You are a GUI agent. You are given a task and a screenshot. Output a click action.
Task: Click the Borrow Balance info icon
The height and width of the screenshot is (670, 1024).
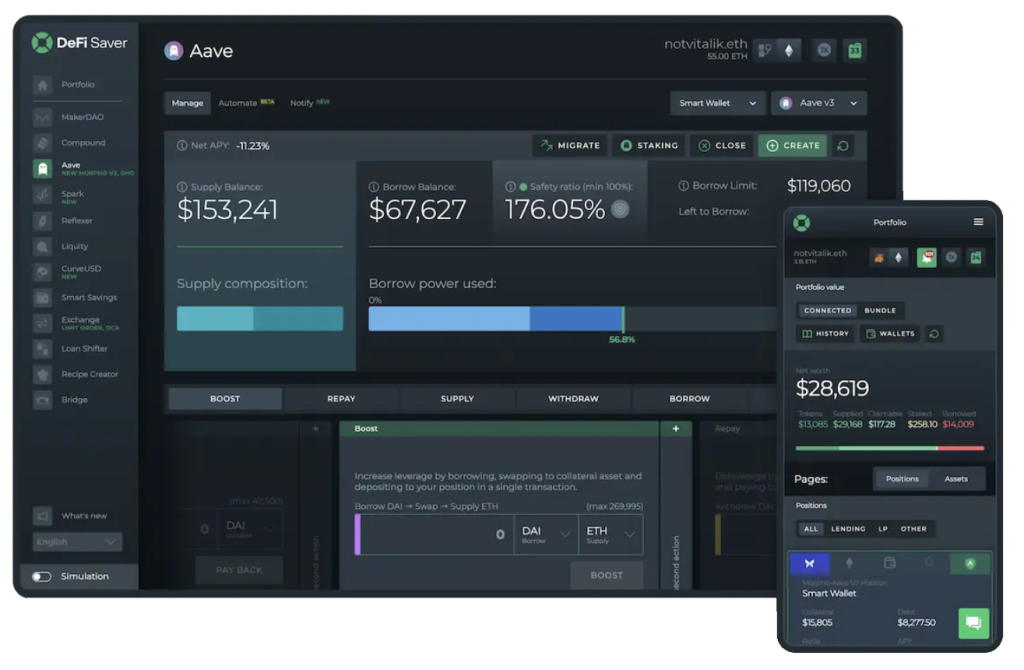click(x=374, y=187)
